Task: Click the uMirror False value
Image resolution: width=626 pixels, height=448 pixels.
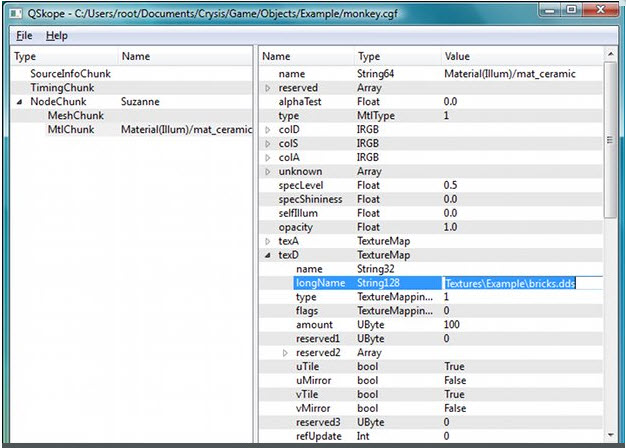Action: [x=455, y=381]
